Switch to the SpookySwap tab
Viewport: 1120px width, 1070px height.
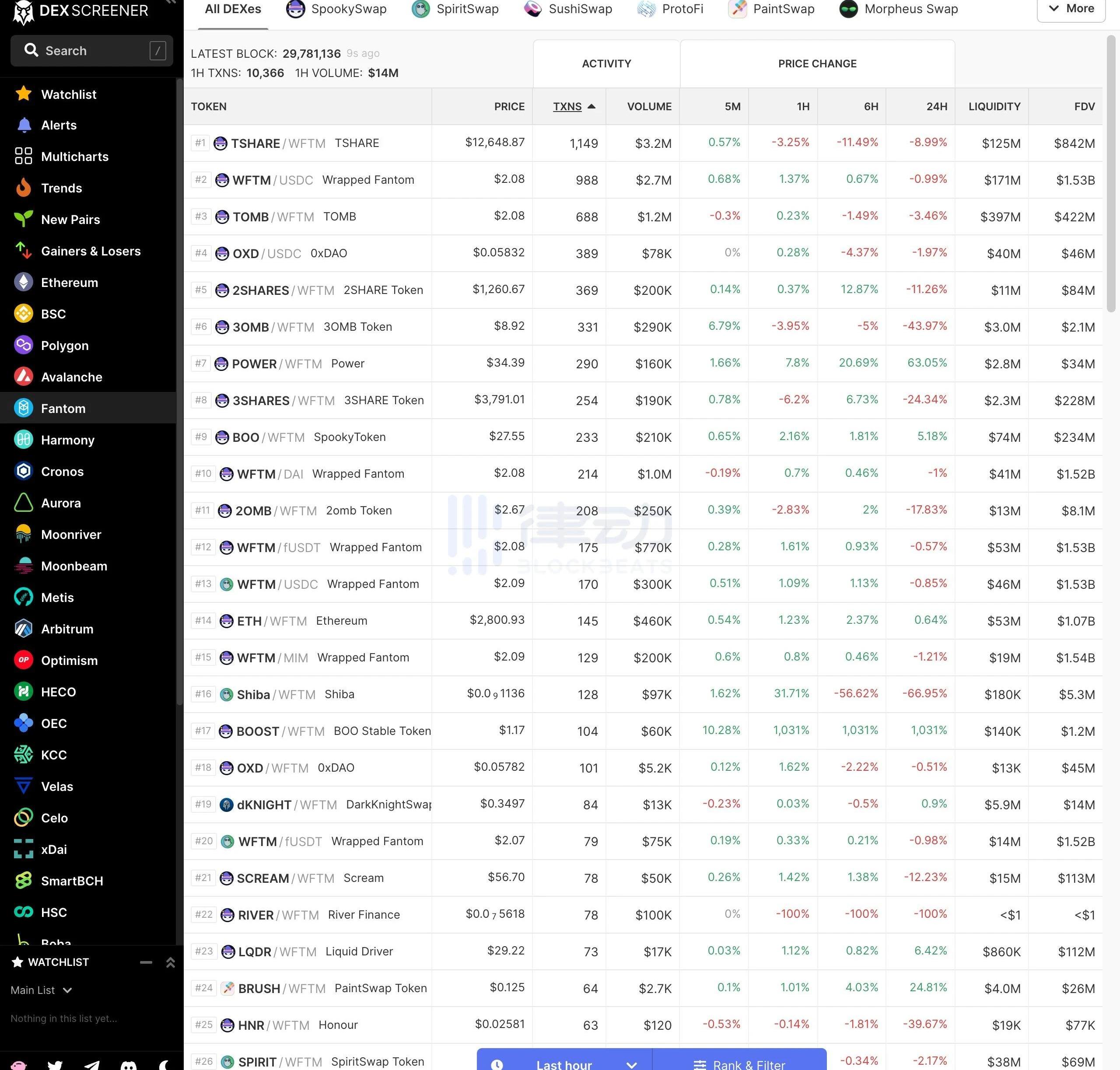[x=336, y=9]
